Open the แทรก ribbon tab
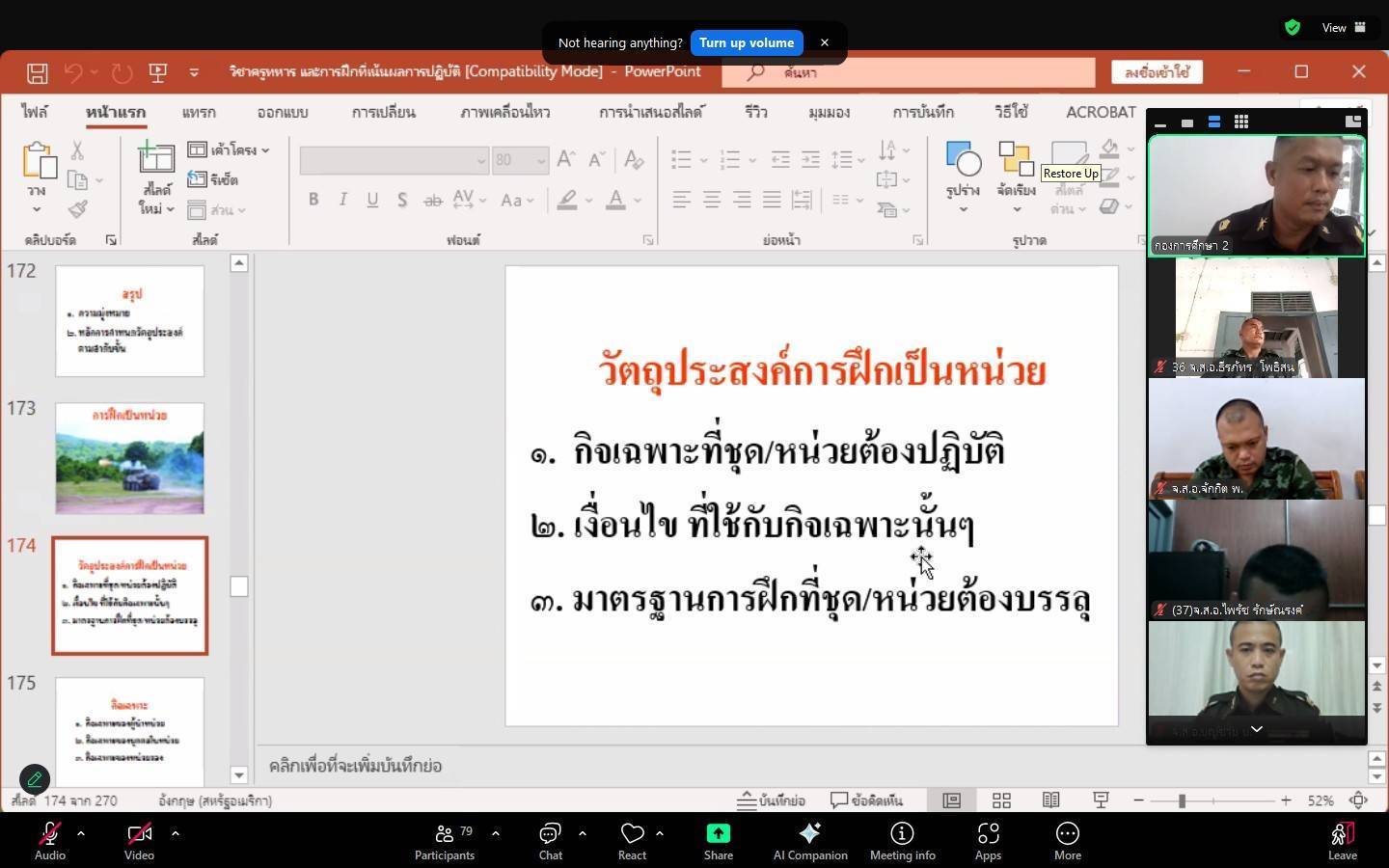Screen dimensions: 1389x868 (x=199, y=112)
